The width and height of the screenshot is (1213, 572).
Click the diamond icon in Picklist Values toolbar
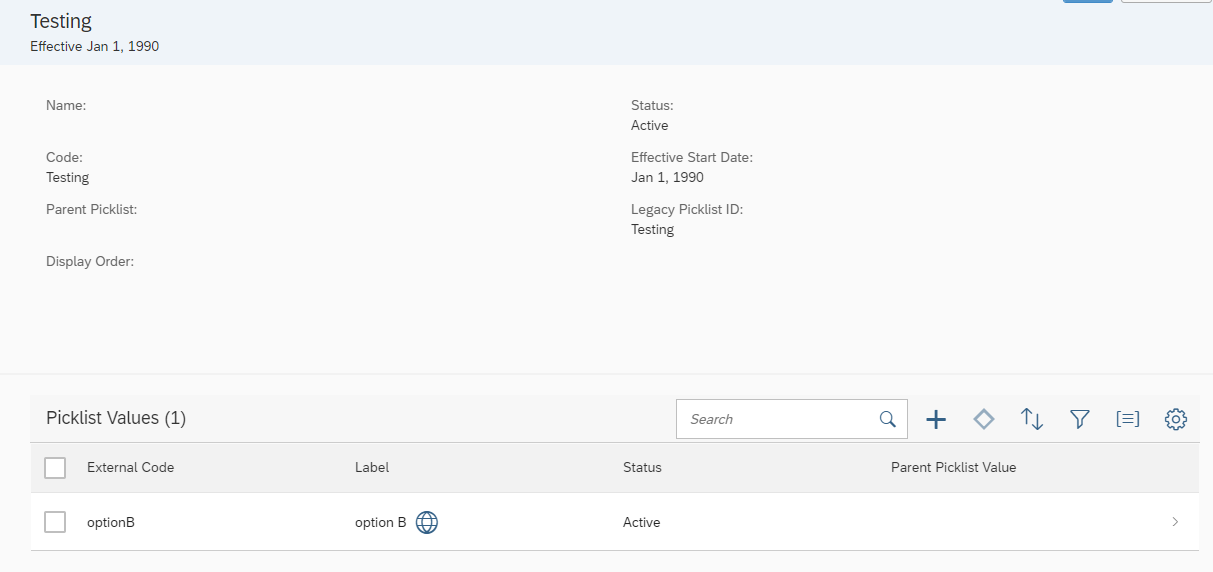(x=984, y=420)
